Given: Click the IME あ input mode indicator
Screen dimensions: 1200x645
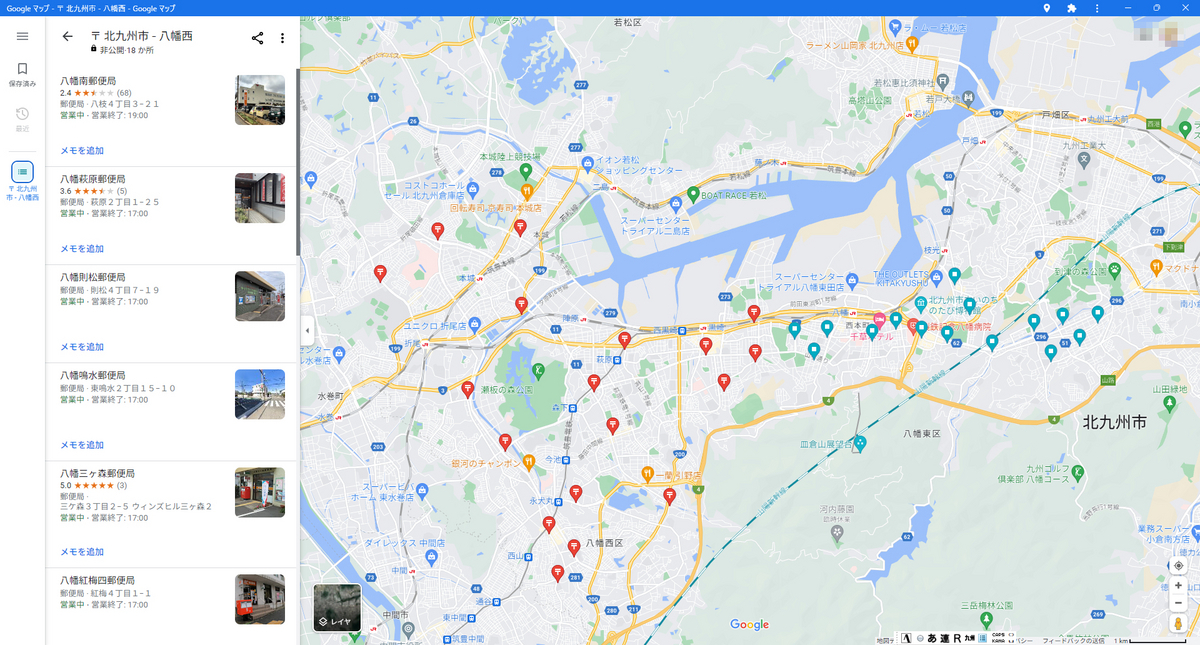Looking at the screenshot, I should [x=932, y=638].
